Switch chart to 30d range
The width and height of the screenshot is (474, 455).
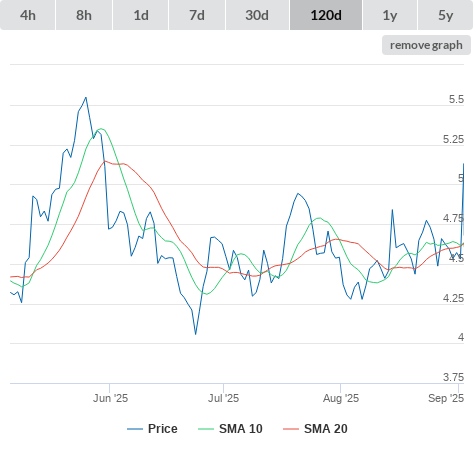257,15
